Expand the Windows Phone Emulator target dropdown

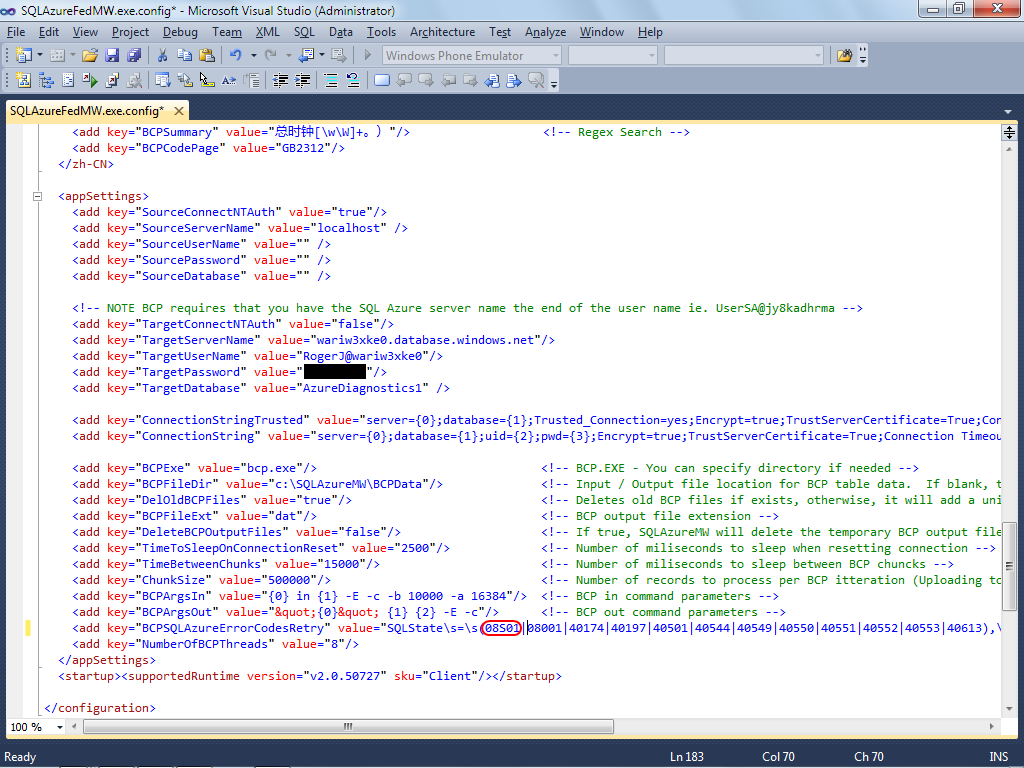tap(556, 56)
